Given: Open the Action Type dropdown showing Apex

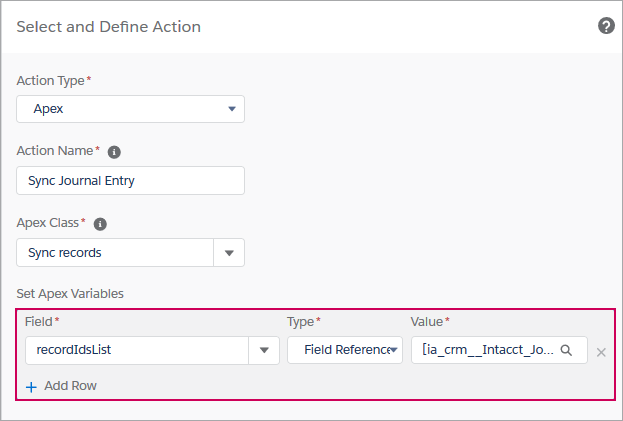Looking at the screenshot, I should tap(130, 109).
